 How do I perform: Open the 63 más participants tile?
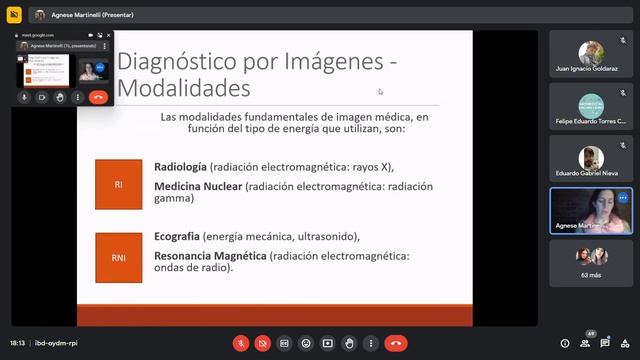[591, 263]
